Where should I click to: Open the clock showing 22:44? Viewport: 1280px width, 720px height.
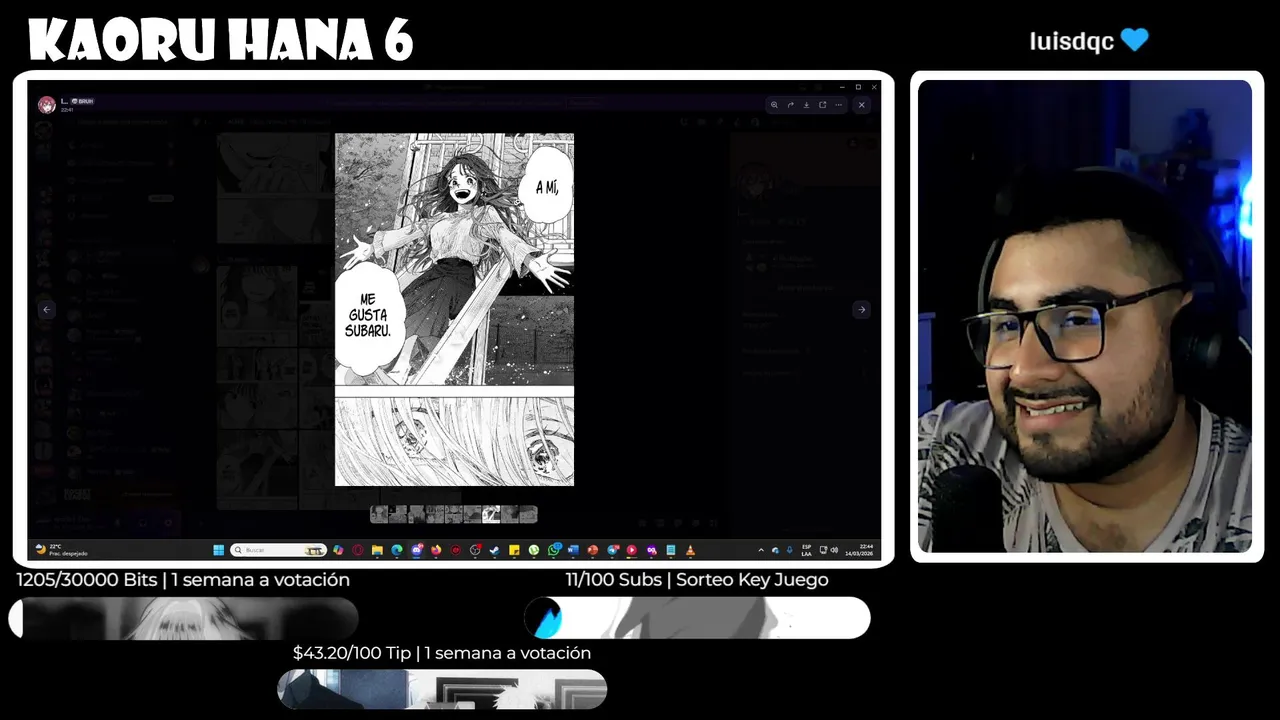click(x=860, y=550)
